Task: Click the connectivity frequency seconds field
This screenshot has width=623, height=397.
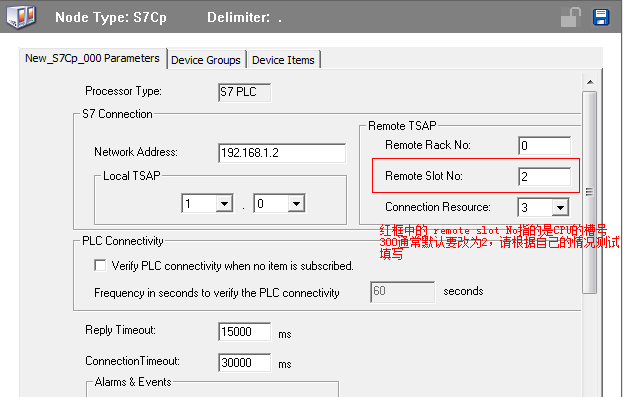Action: click(x=402, y=292)
